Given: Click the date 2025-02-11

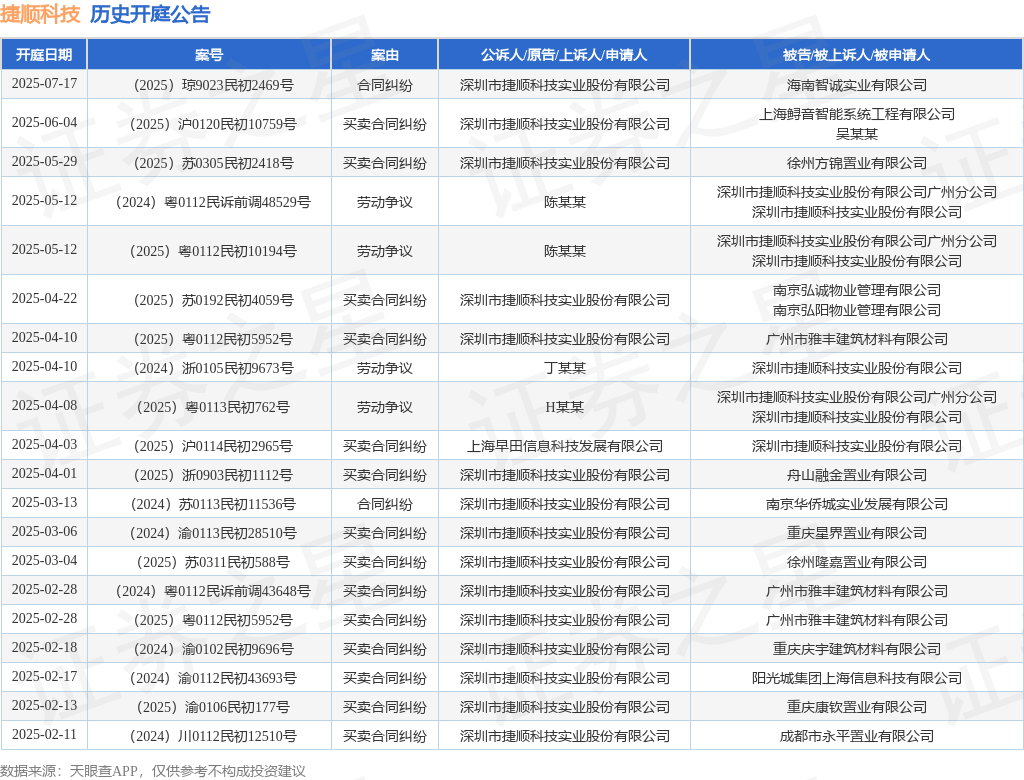Looking at the screenshot, I should click(44, 735).
